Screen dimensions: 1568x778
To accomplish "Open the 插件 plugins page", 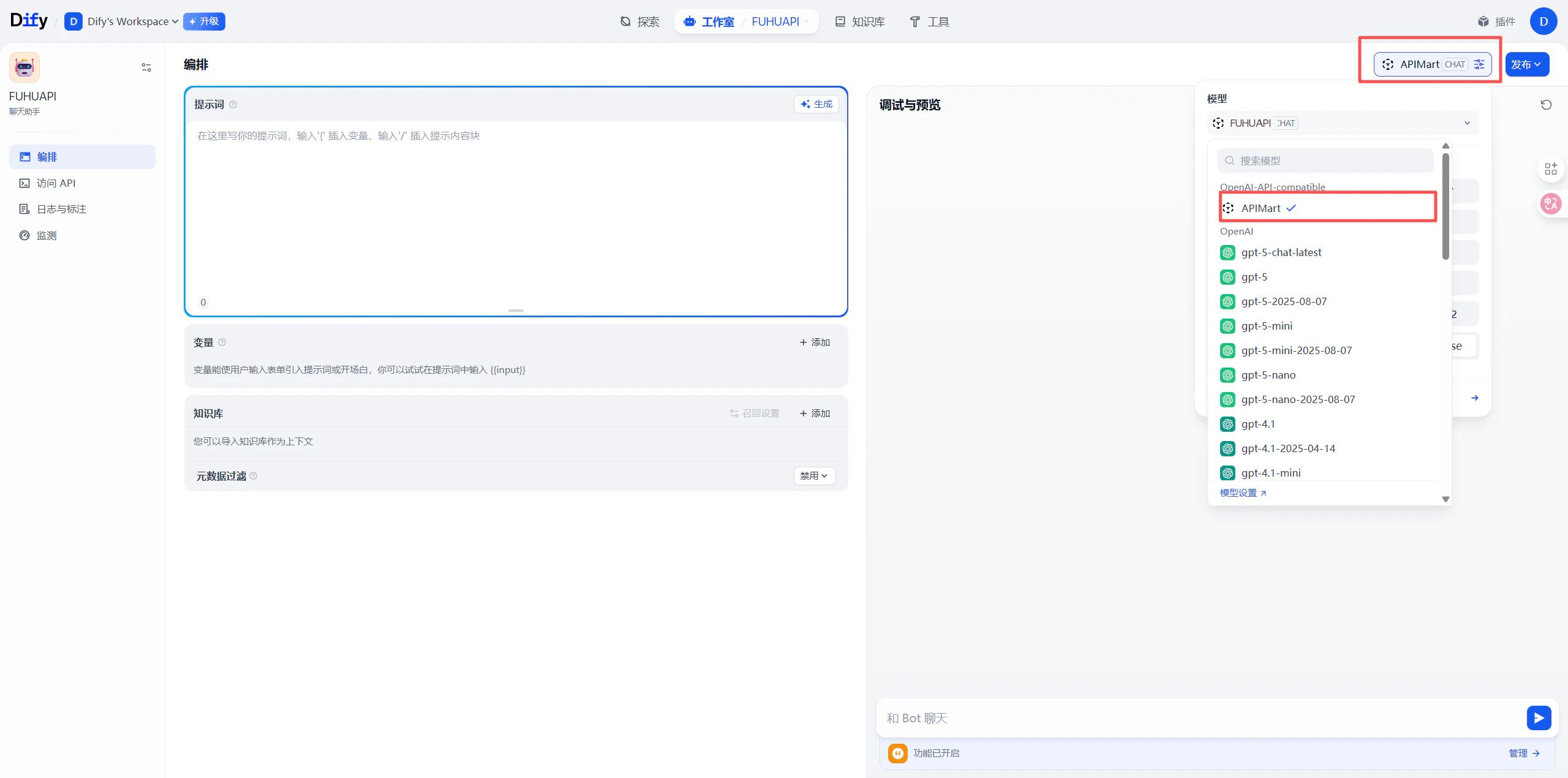I will point(1496,21).
